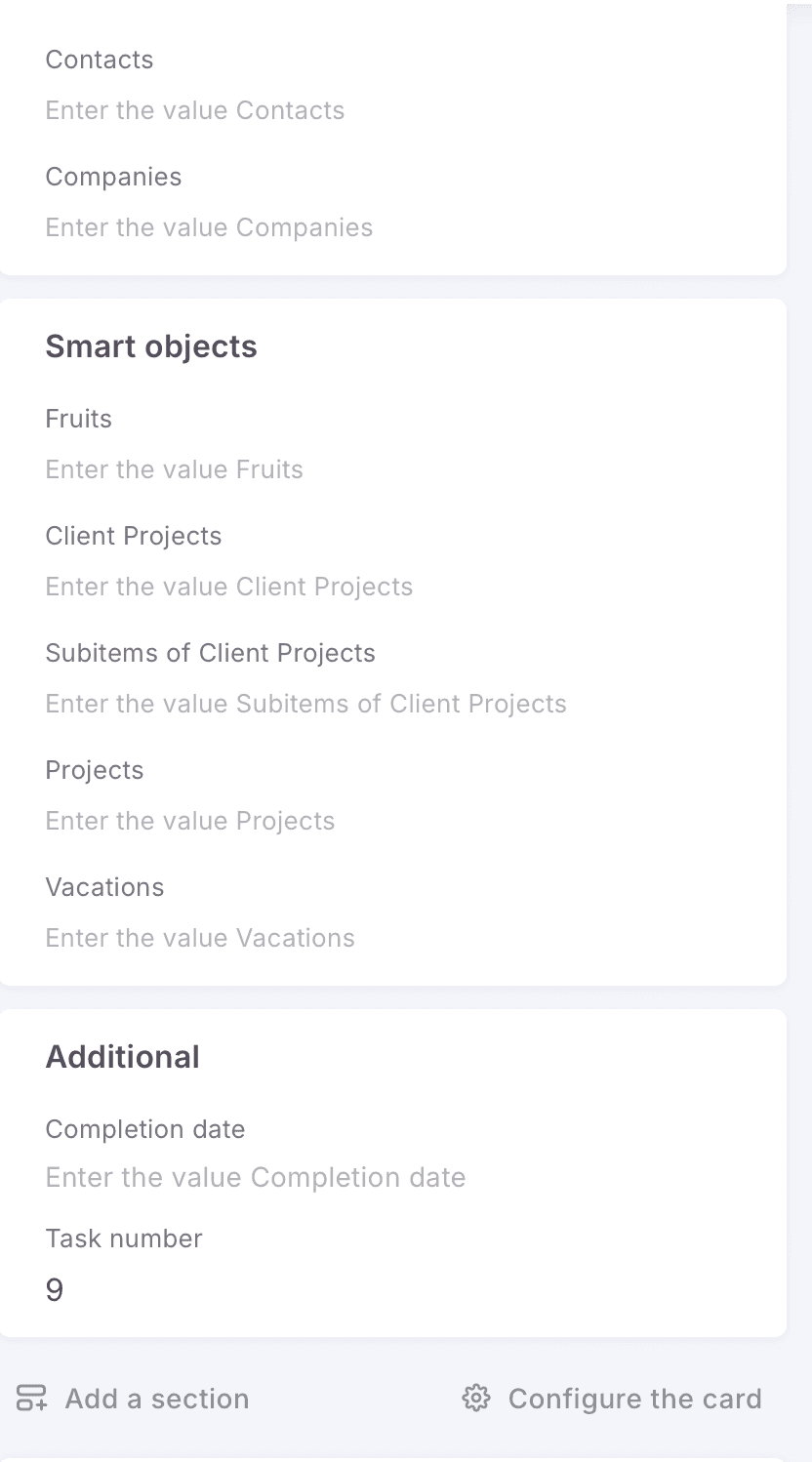
Task: Set a value for Vacations
Action: click(200, 938)
